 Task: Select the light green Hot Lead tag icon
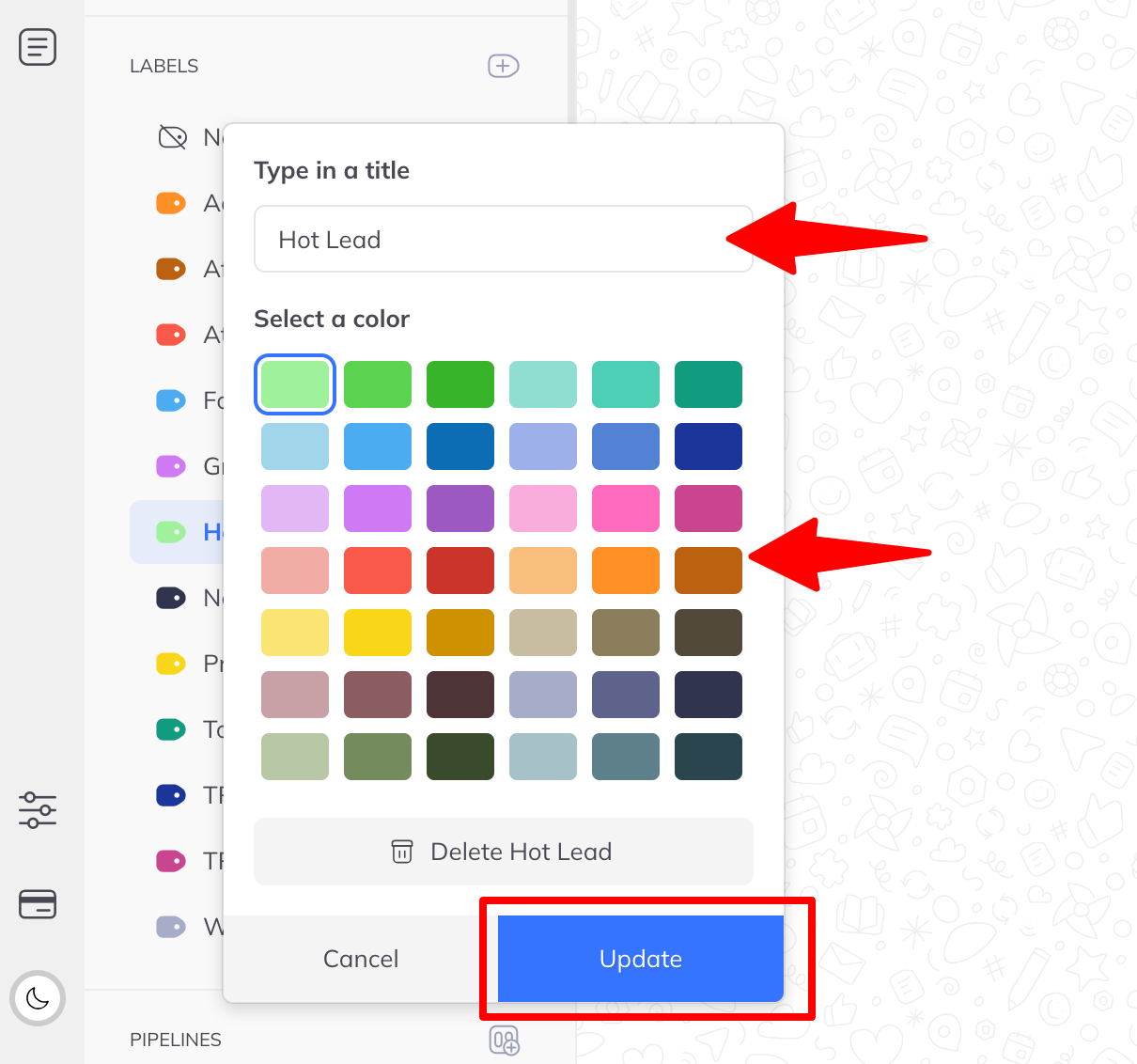[171, 532]
